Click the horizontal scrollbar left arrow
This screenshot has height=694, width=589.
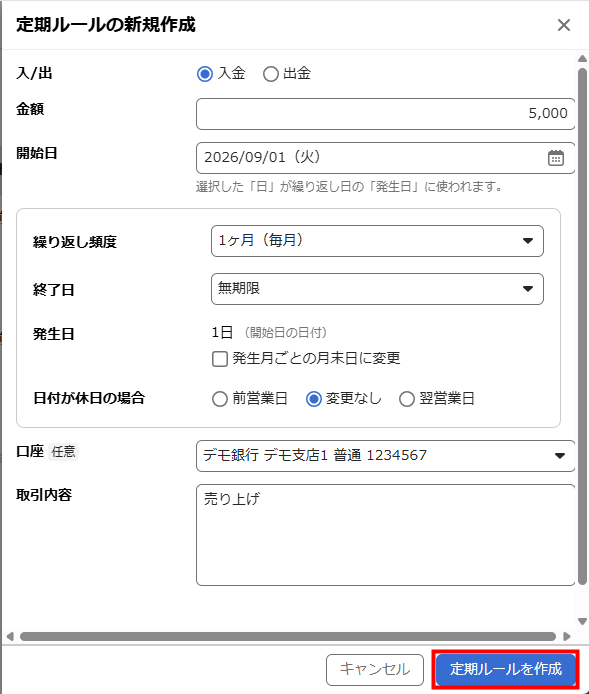[x=10, y=636]
